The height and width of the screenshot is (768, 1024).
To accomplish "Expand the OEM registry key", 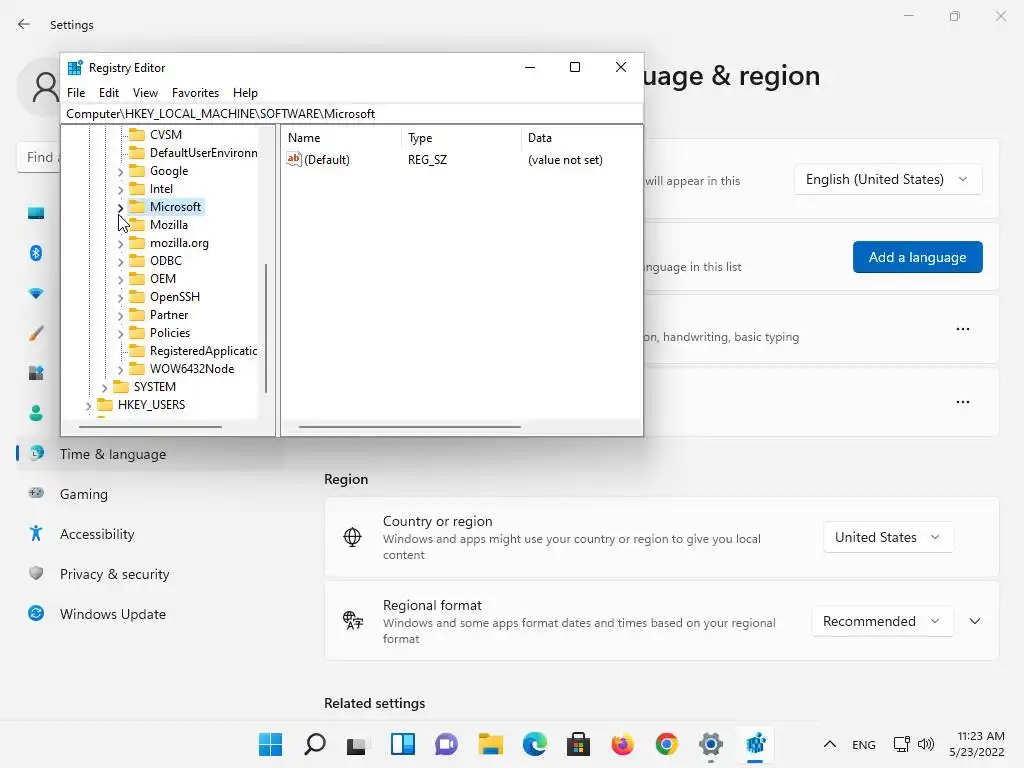I will click(x=120, y=280).
